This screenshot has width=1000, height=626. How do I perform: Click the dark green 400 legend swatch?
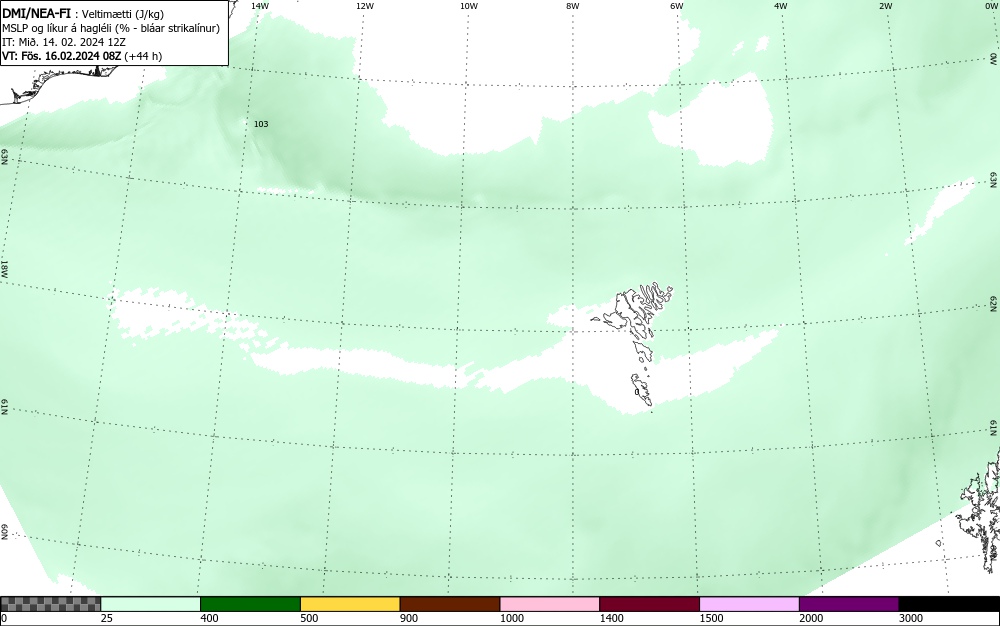(250, 604)
